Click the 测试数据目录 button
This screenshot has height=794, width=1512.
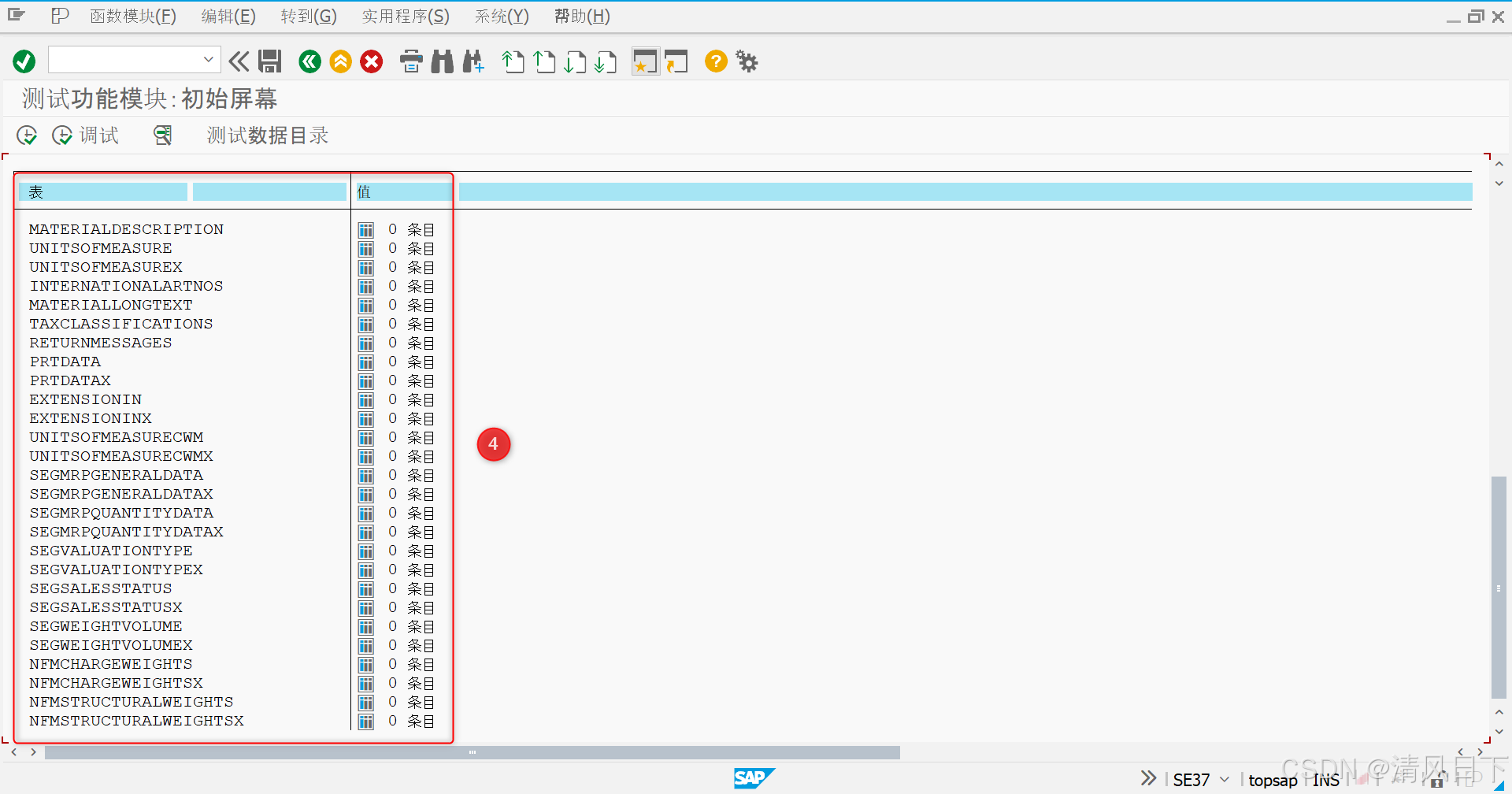click(266, 135)
